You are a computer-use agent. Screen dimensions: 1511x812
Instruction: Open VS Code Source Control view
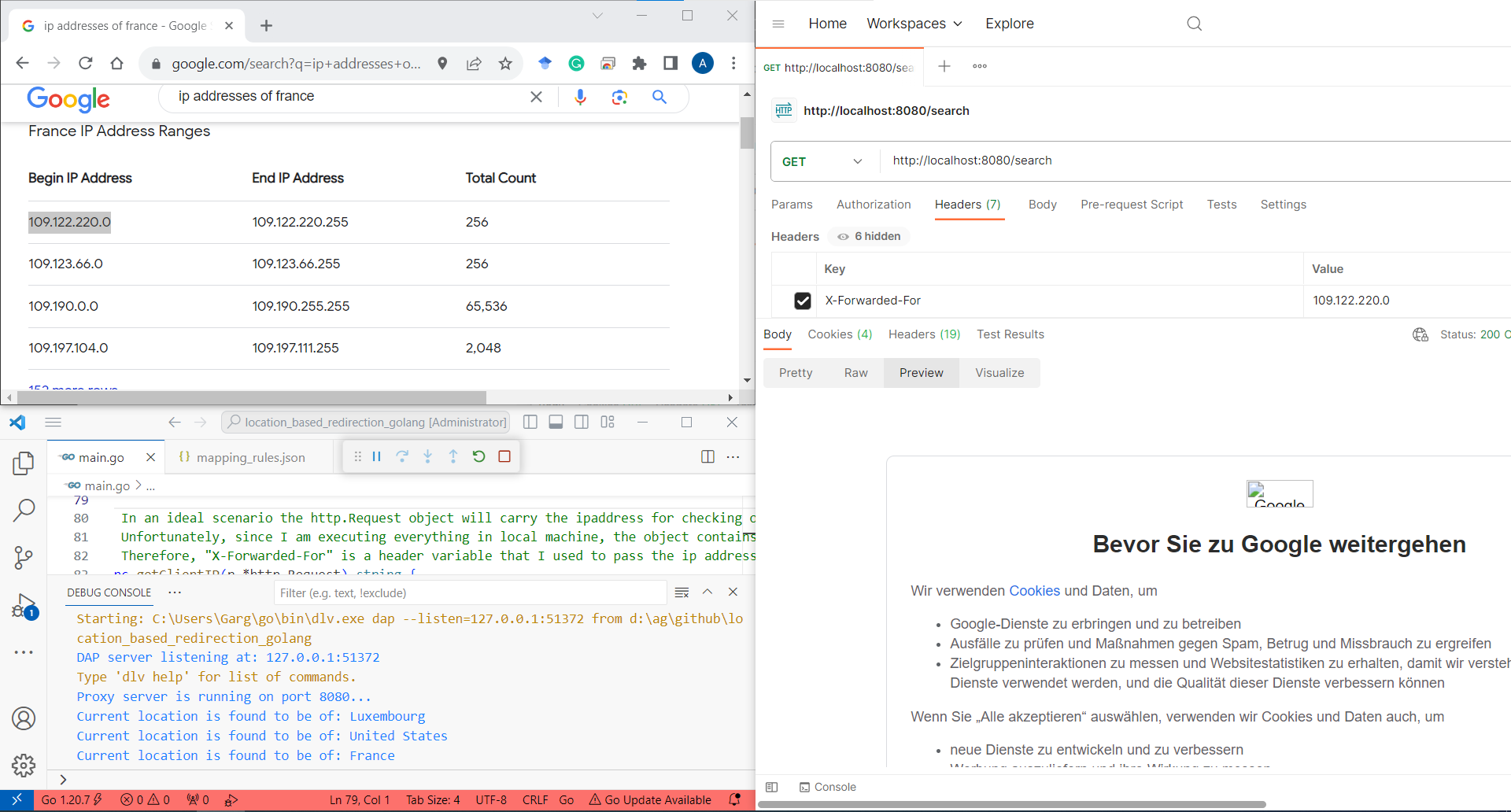[24, 558]
